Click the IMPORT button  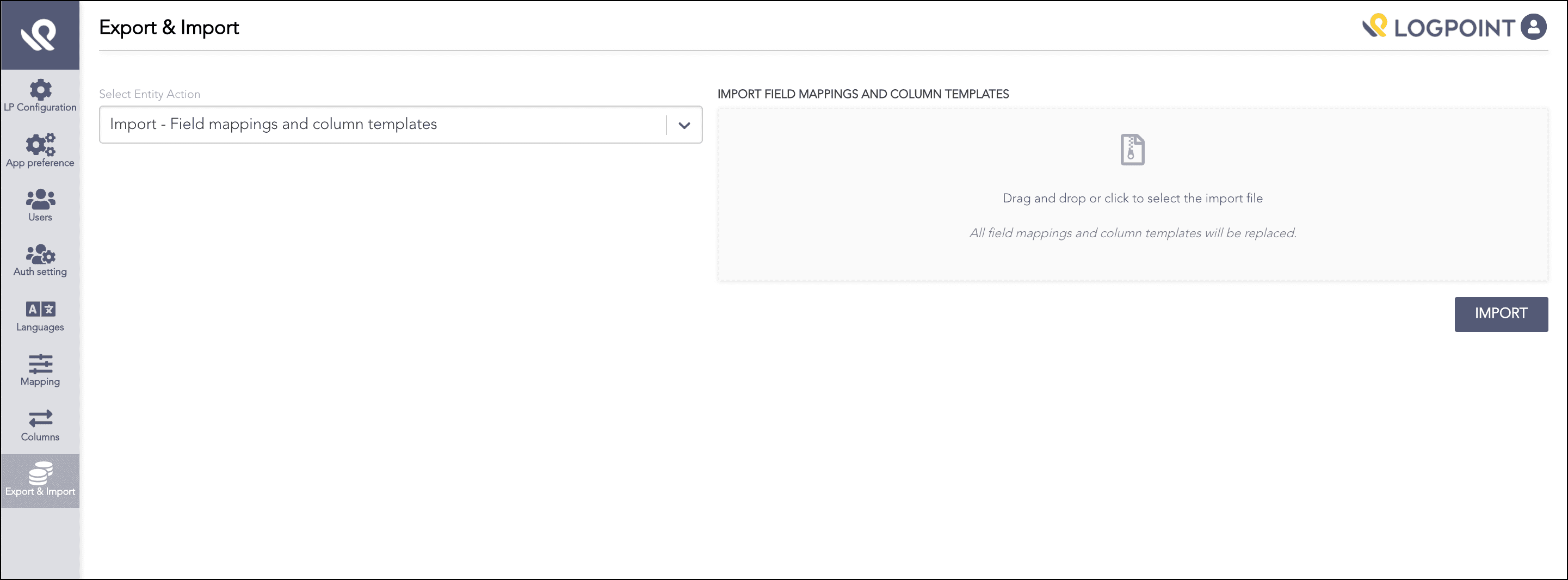[1501, 314]
